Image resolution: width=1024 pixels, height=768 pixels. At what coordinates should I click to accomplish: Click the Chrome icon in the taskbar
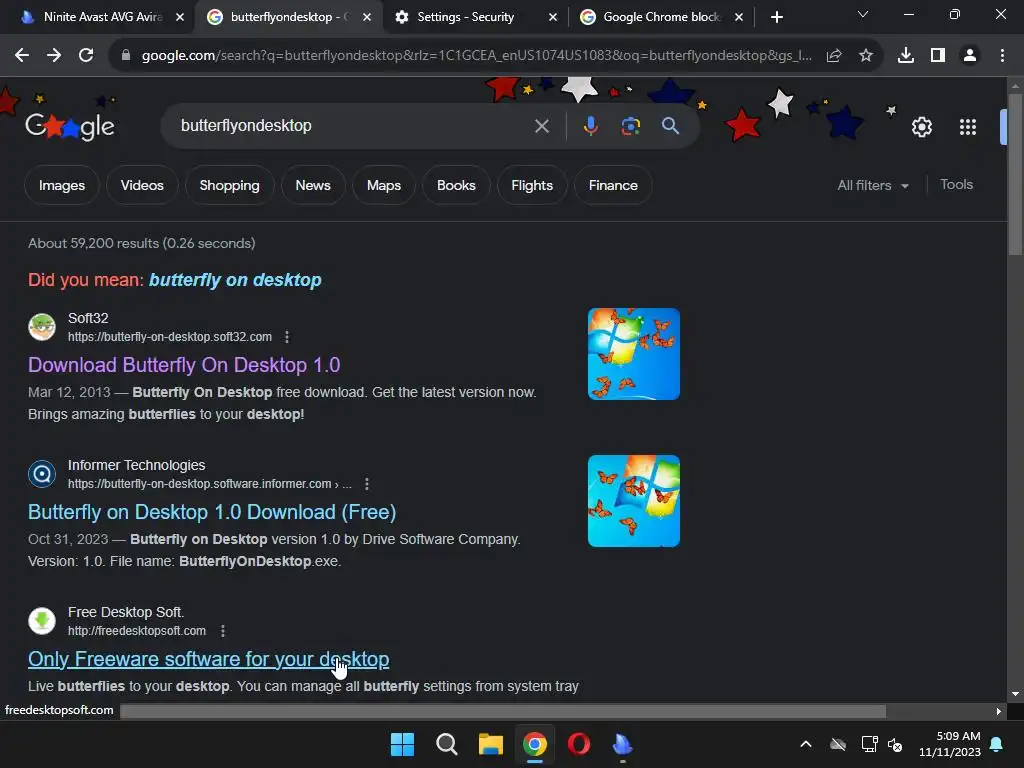[x=535, y=744]
